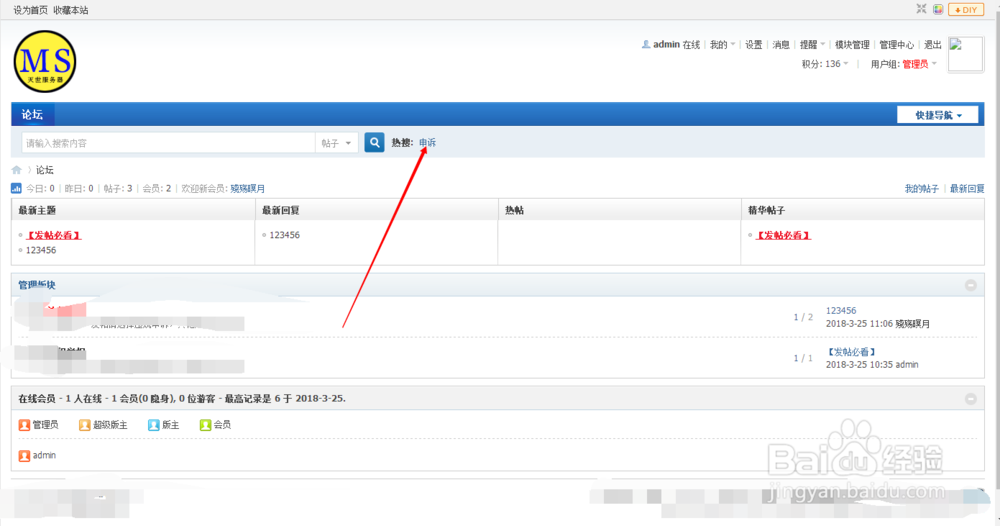Image resolution: width=1000 pixels, height=526 pixels.
Task: Open 消息 in the user menu
Action: coord(781,45)
